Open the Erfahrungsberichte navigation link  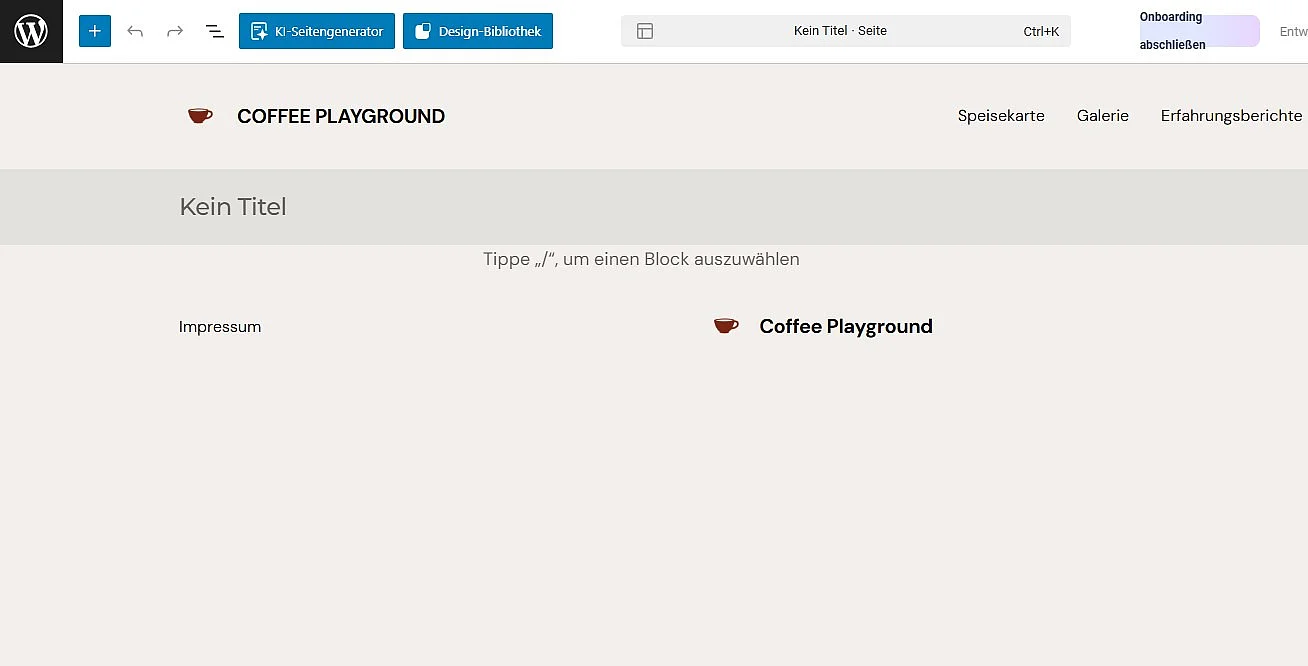tap(1231, 116)
